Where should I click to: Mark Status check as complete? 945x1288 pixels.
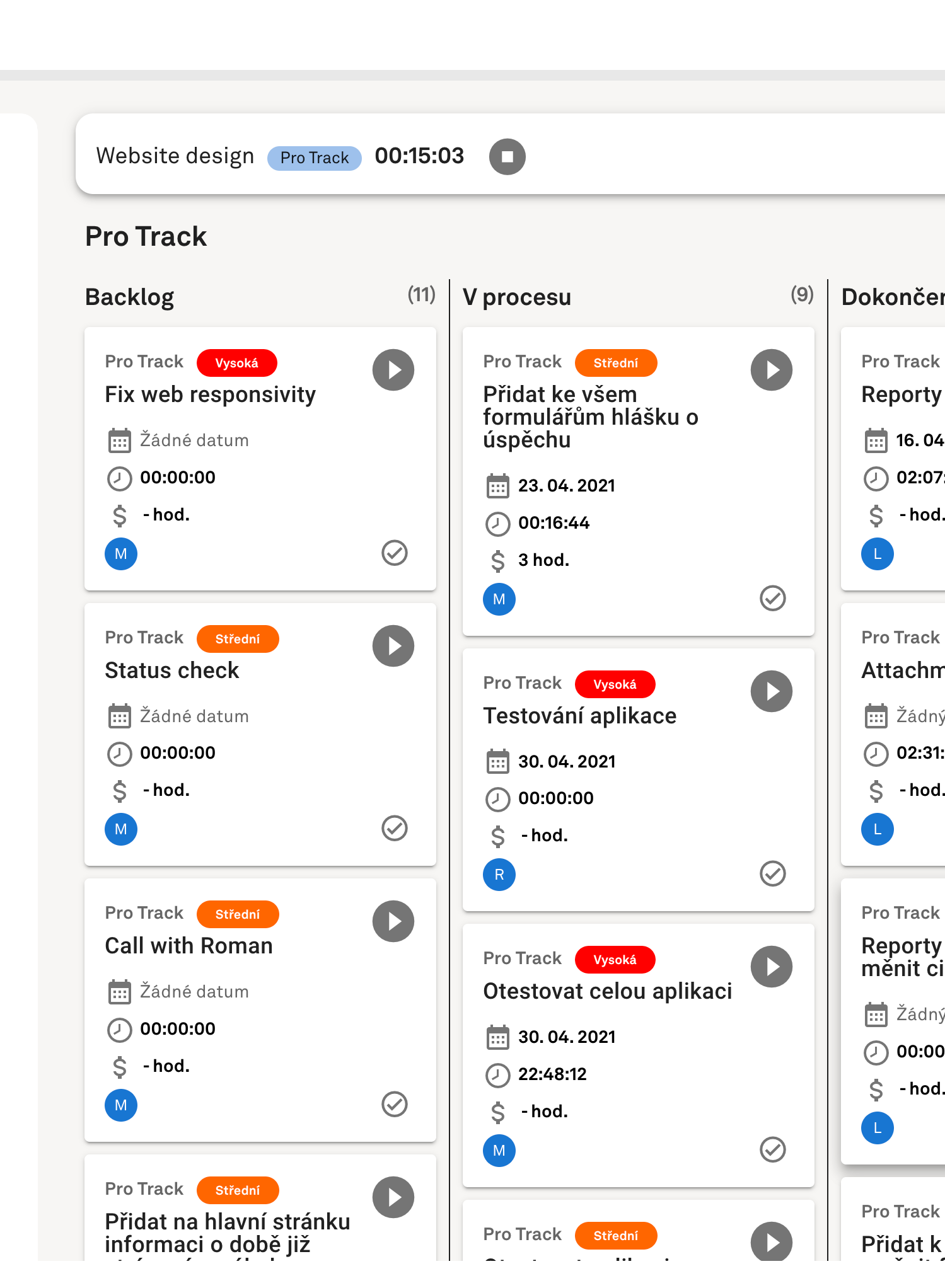tap(395, 829)
